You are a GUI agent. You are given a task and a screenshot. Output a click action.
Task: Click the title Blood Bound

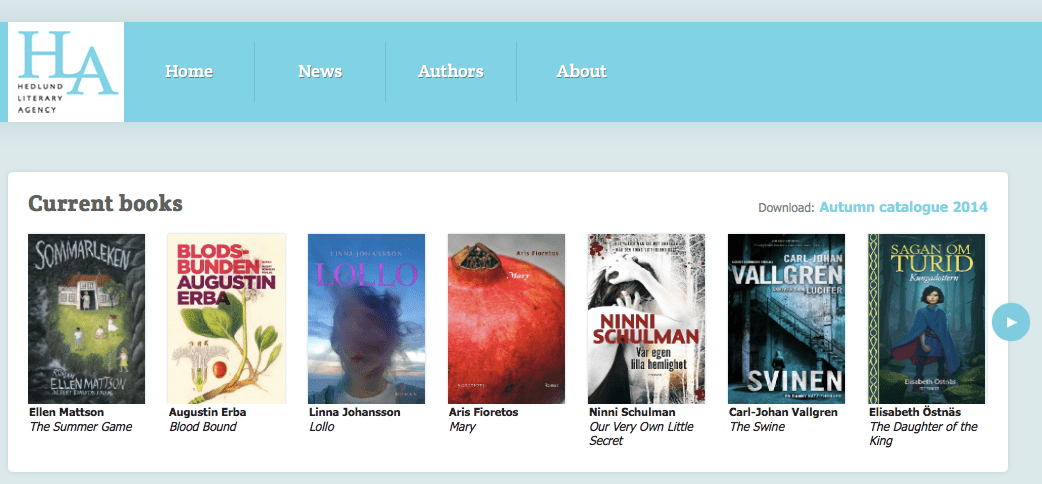tap(203, 427)
